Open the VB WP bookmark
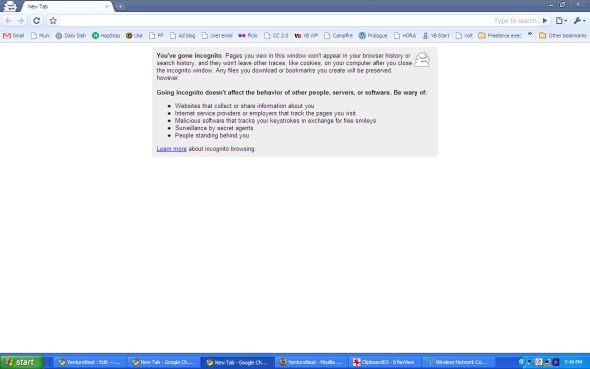The image size is (590, 369). click(306, 36)
